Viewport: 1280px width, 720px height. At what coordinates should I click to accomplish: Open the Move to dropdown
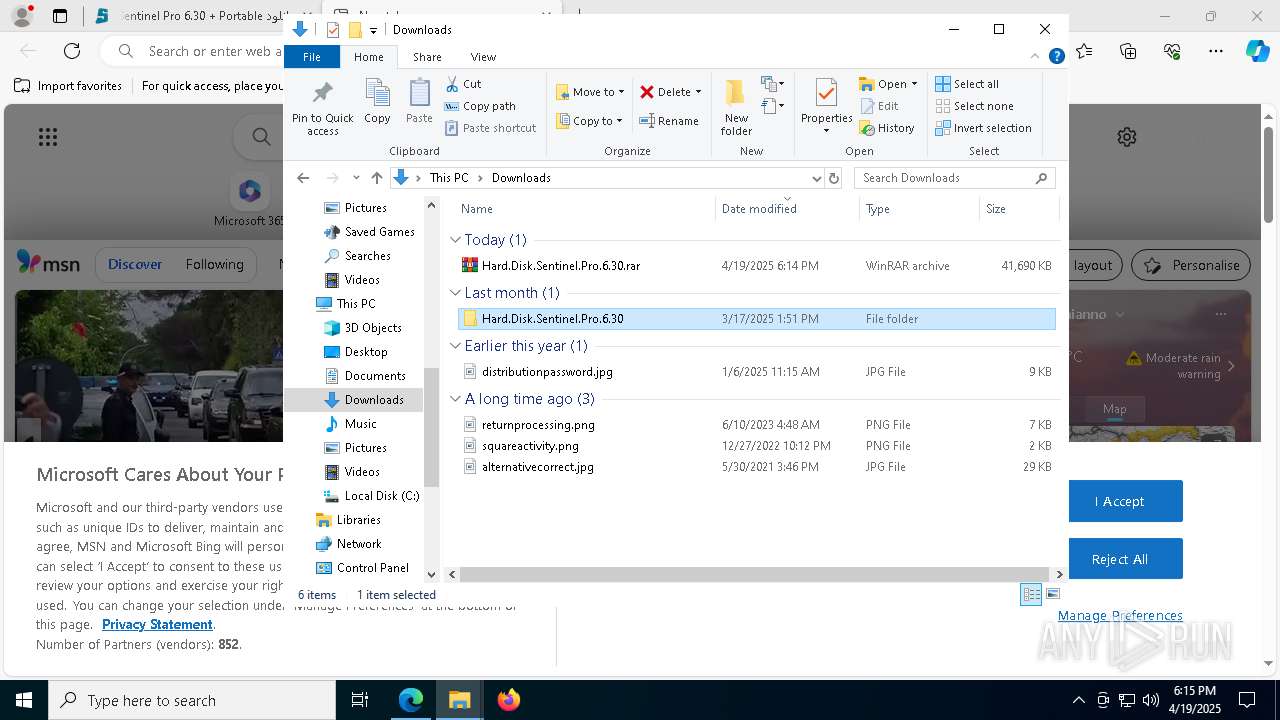590,92
